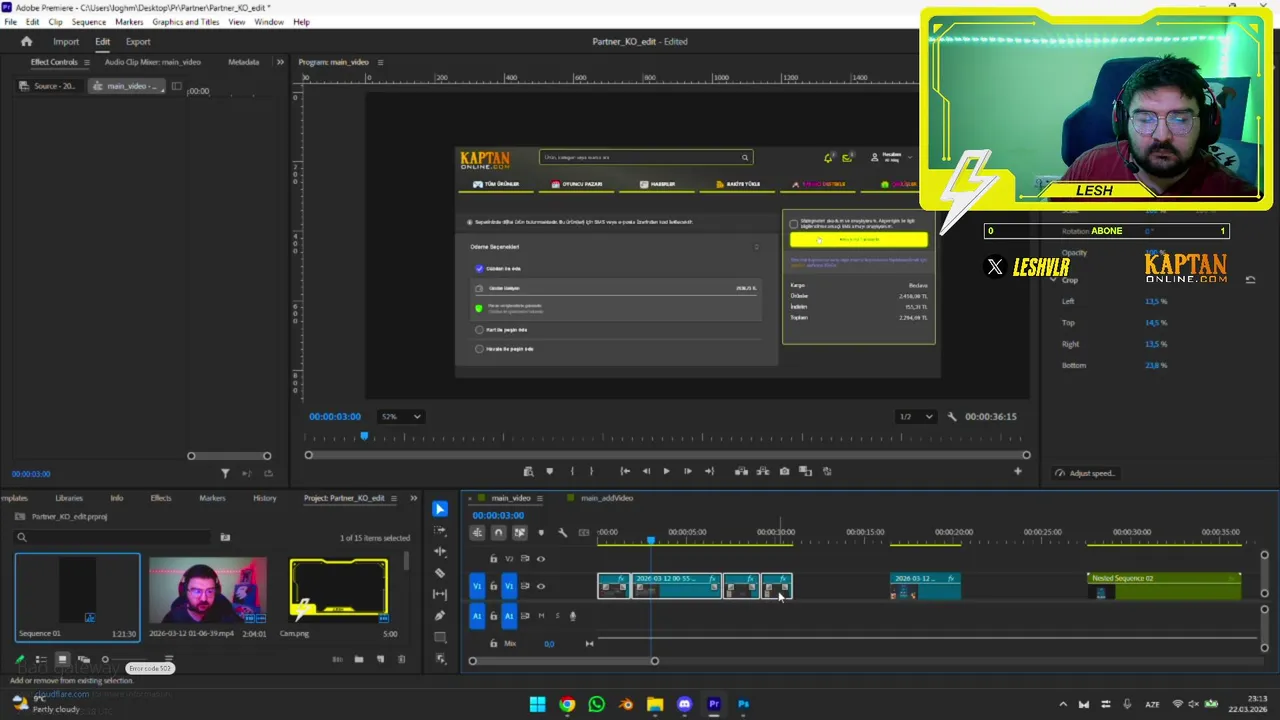Open the Program monitor button editor plus

pos(1018,471)
